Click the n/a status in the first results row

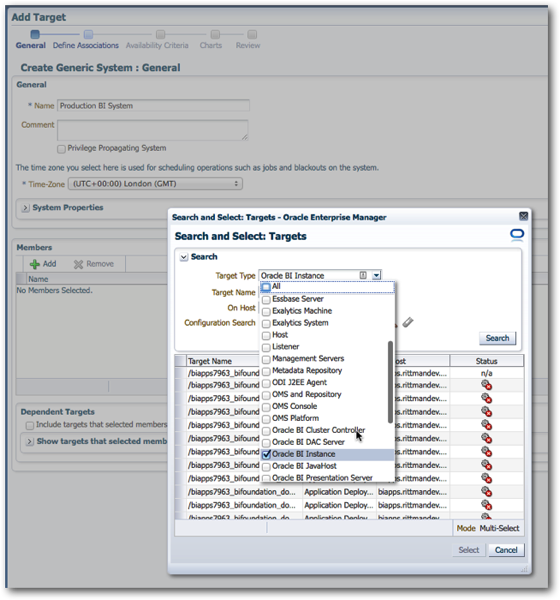487,373
